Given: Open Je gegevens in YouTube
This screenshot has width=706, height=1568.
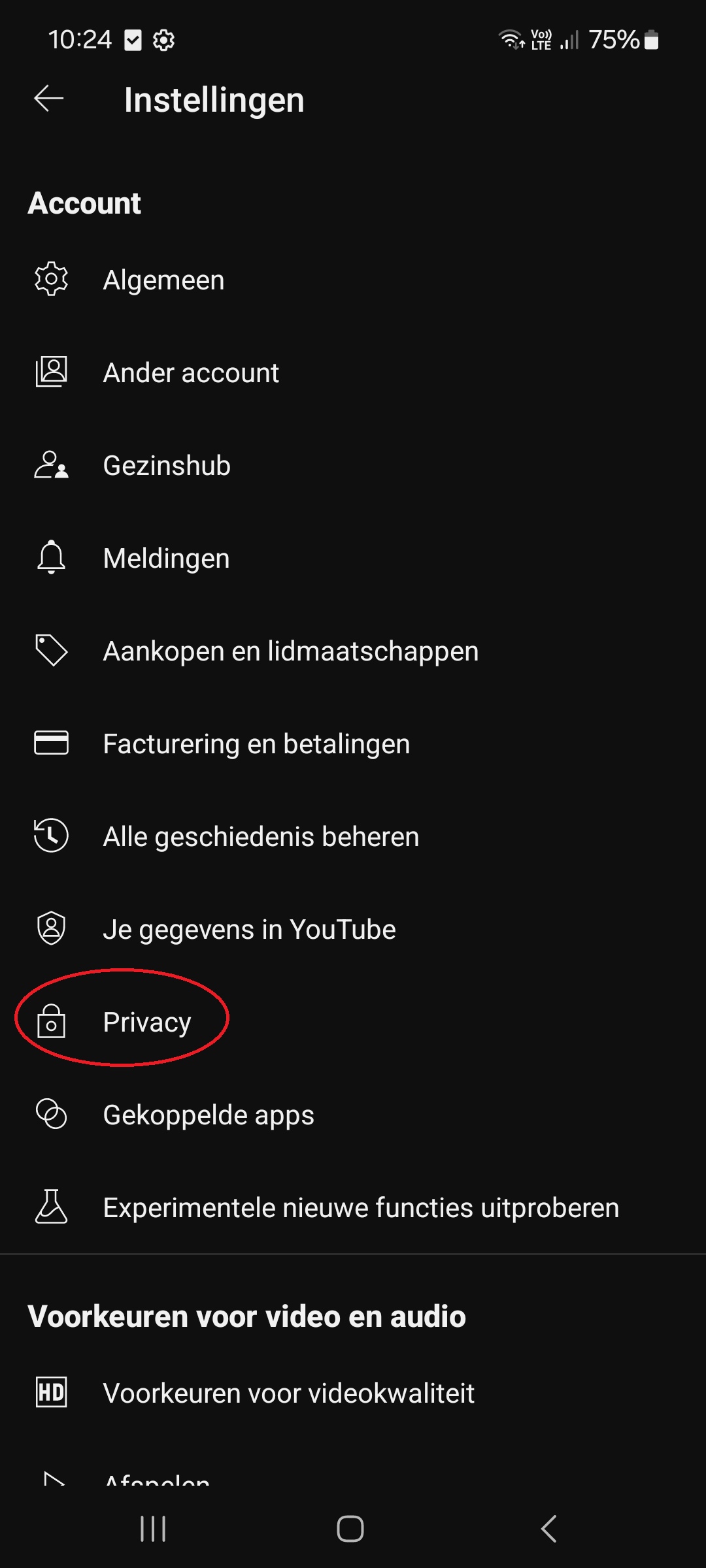Looking at the screenshot, I should (249, 930).
